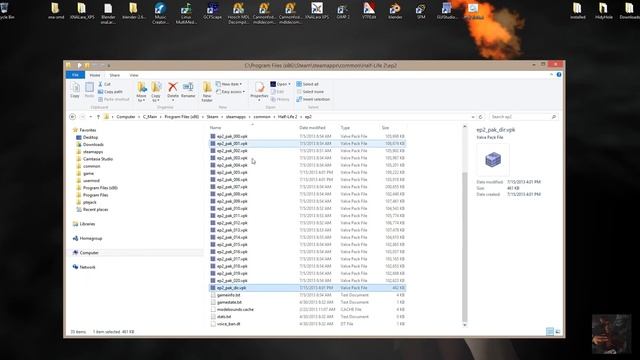
Task: Switch to details view icon in status bar
Action: click(x=550, y=331)
